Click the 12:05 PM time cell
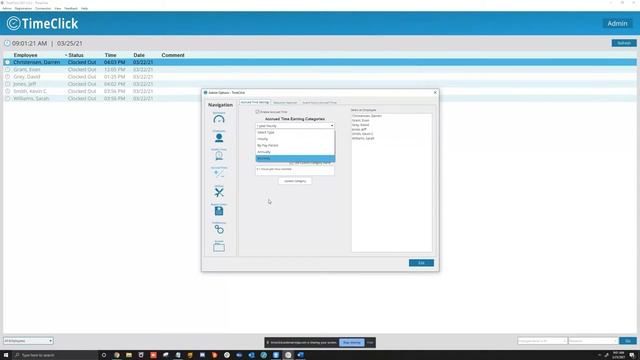This screenshot has height=360, width=640. 115,69
